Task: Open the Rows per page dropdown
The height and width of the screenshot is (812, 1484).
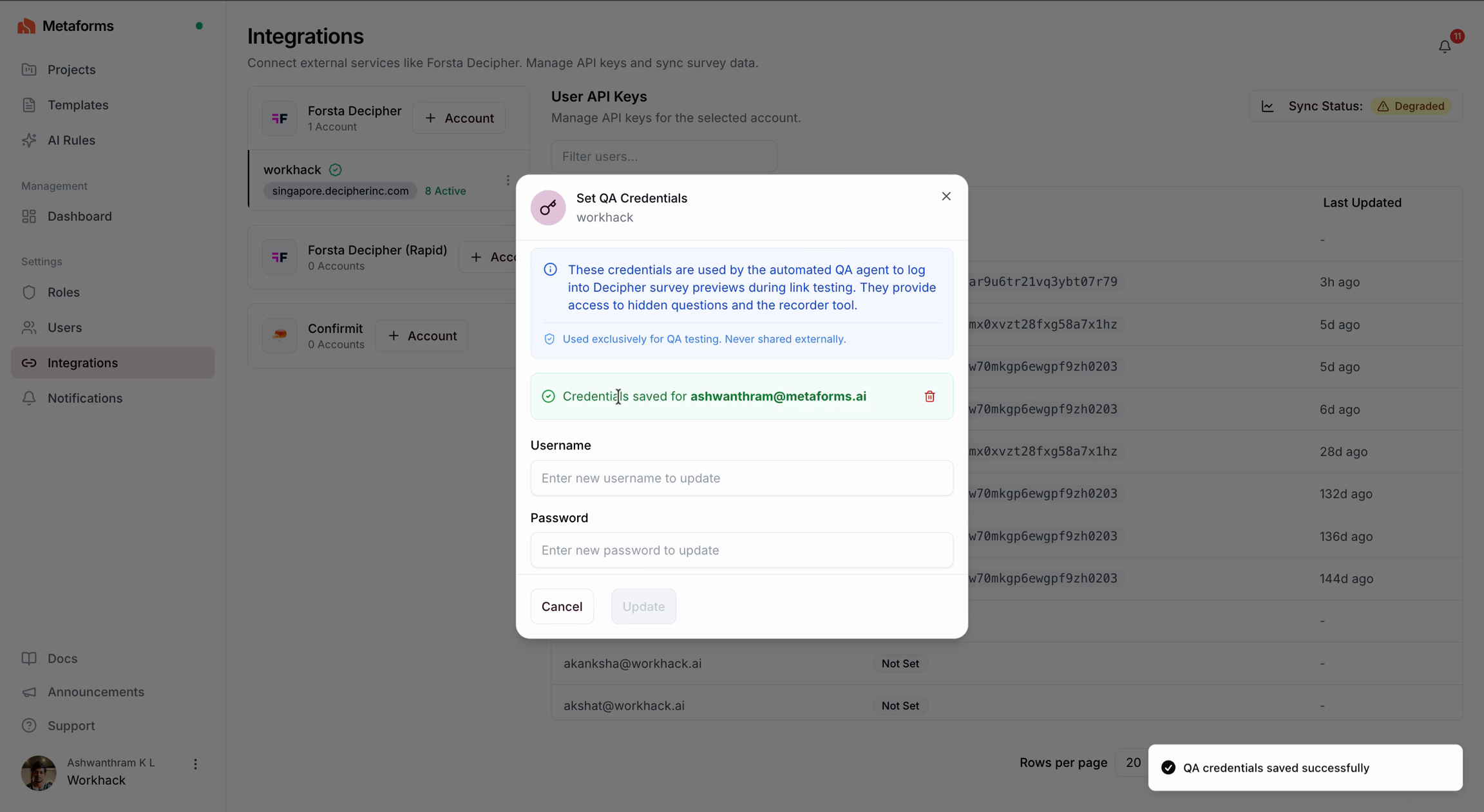Action: coord(1132,762)
